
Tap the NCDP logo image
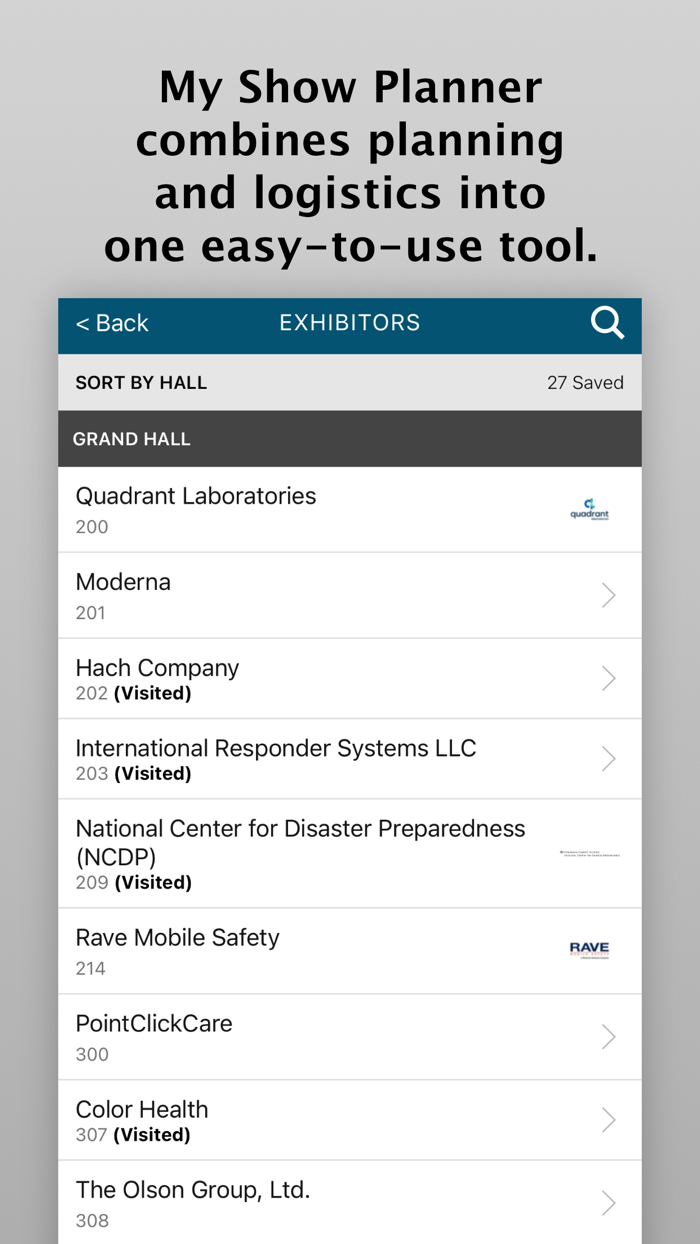click(590, 854)
